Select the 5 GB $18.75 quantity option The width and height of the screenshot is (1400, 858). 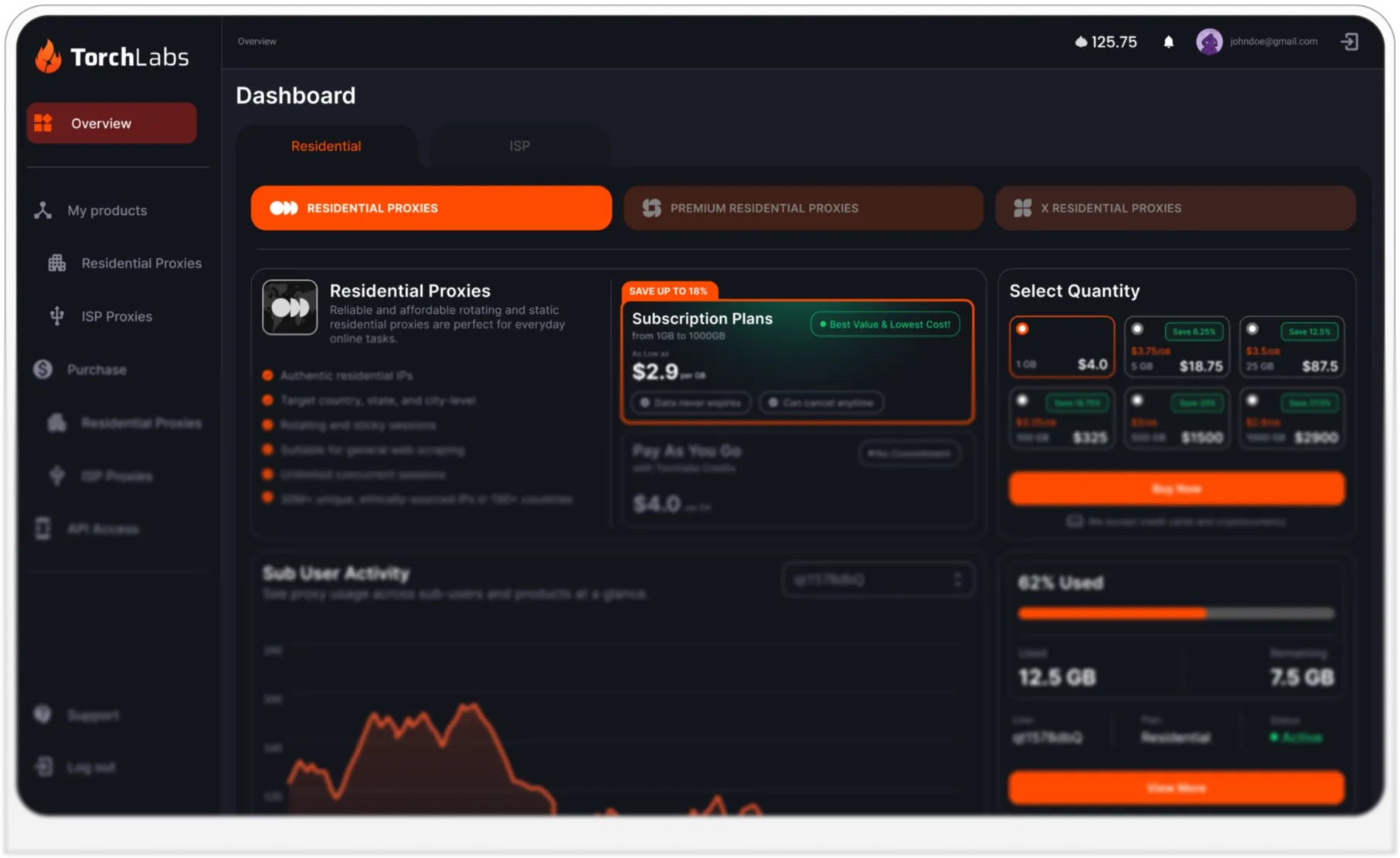[x=1176, y=347]
